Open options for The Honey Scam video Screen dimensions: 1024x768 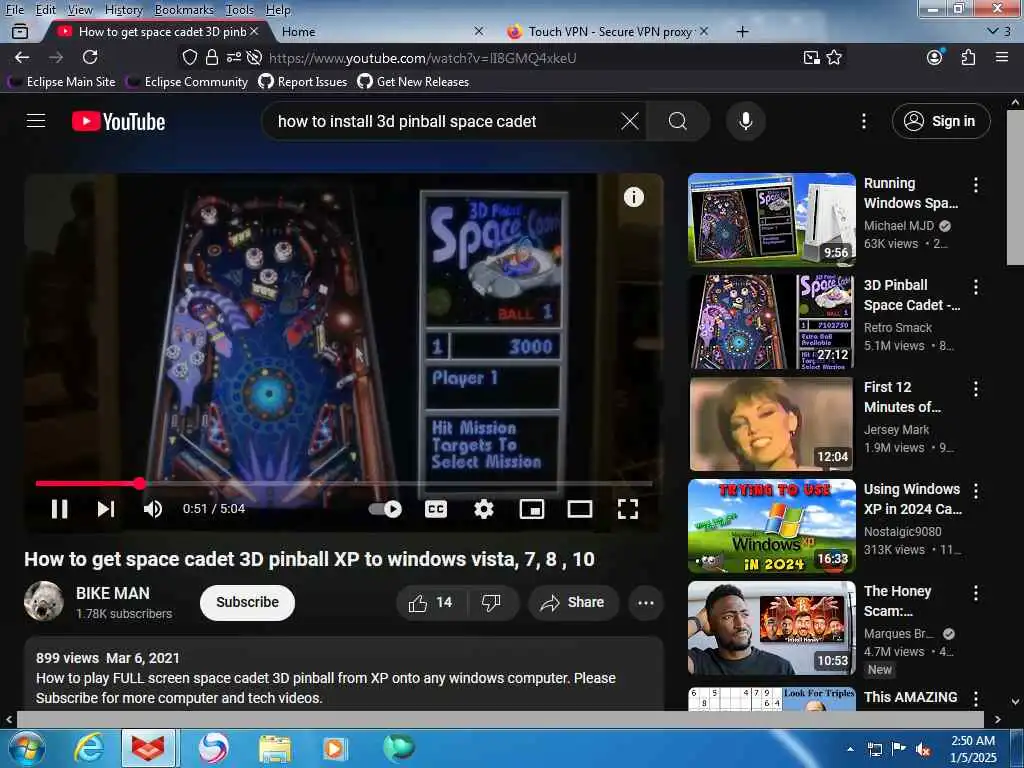(976, 593)
